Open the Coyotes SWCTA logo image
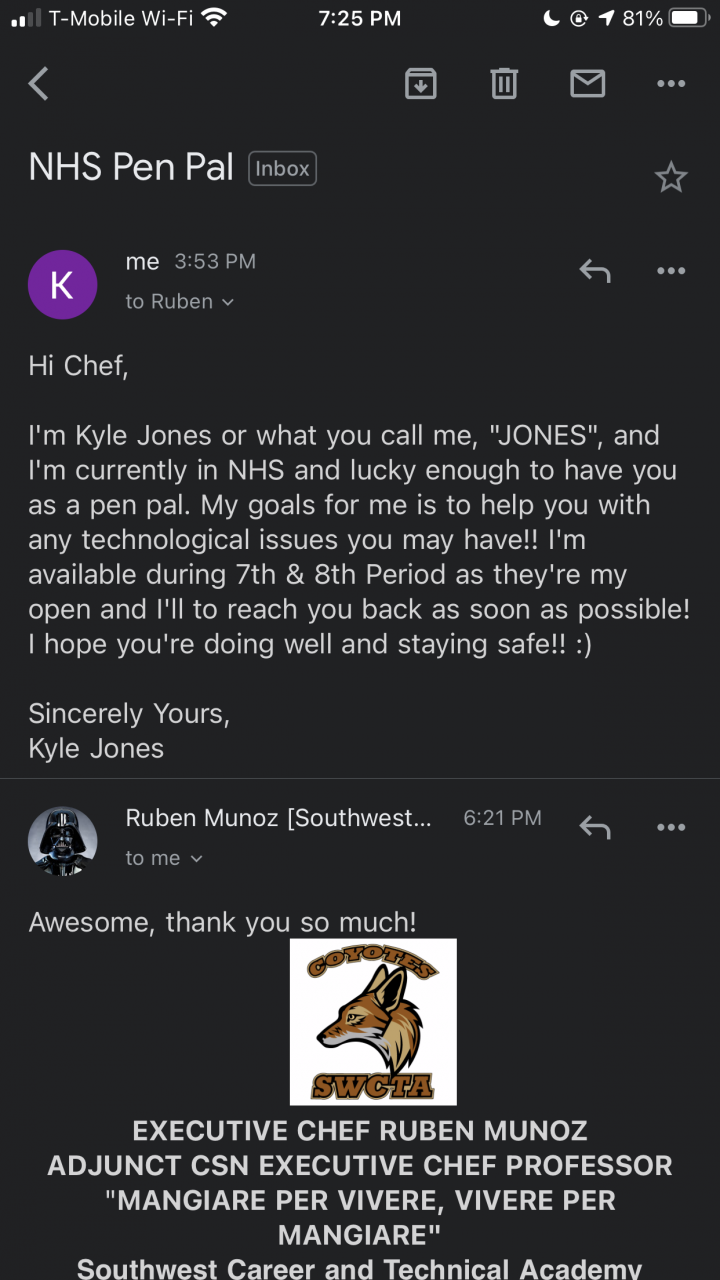720x1280 pixels. pos(373,1021)
